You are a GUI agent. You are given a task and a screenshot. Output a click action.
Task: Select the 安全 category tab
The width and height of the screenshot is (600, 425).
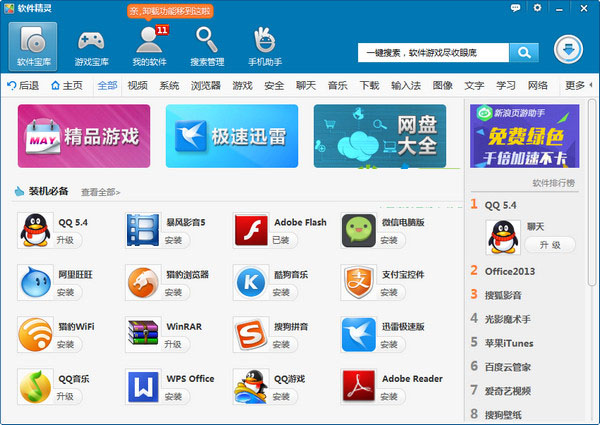274,85
